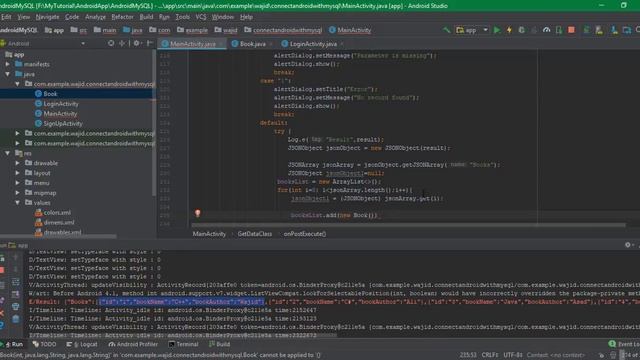
Task: Open the TODO tool window
Action: coord(44,344)
